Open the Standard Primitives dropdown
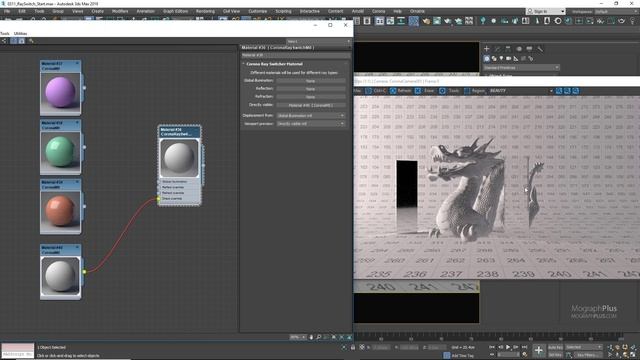The image size is (640, 360). (x=521, y=68)
